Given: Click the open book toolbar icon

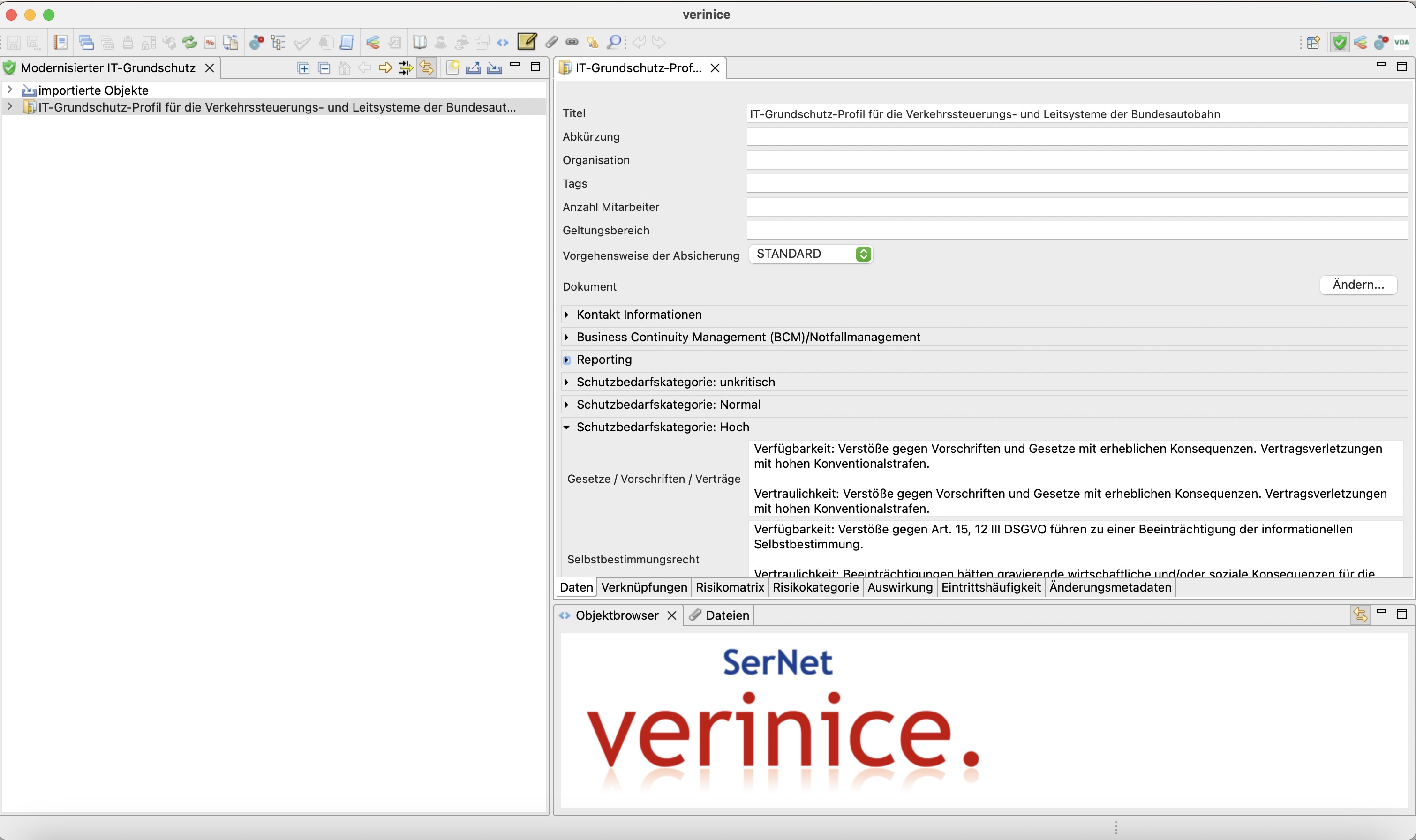Looking at the screenshot, I should click(x=420, y=42).
